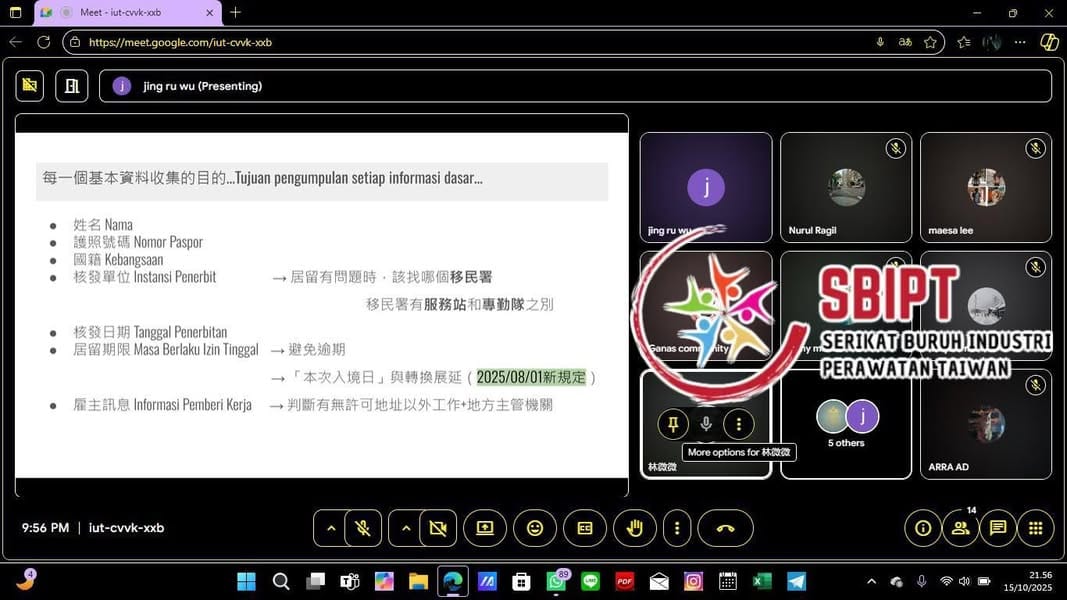
Task: Open meeting details info icon
Action: pos(923,528)
